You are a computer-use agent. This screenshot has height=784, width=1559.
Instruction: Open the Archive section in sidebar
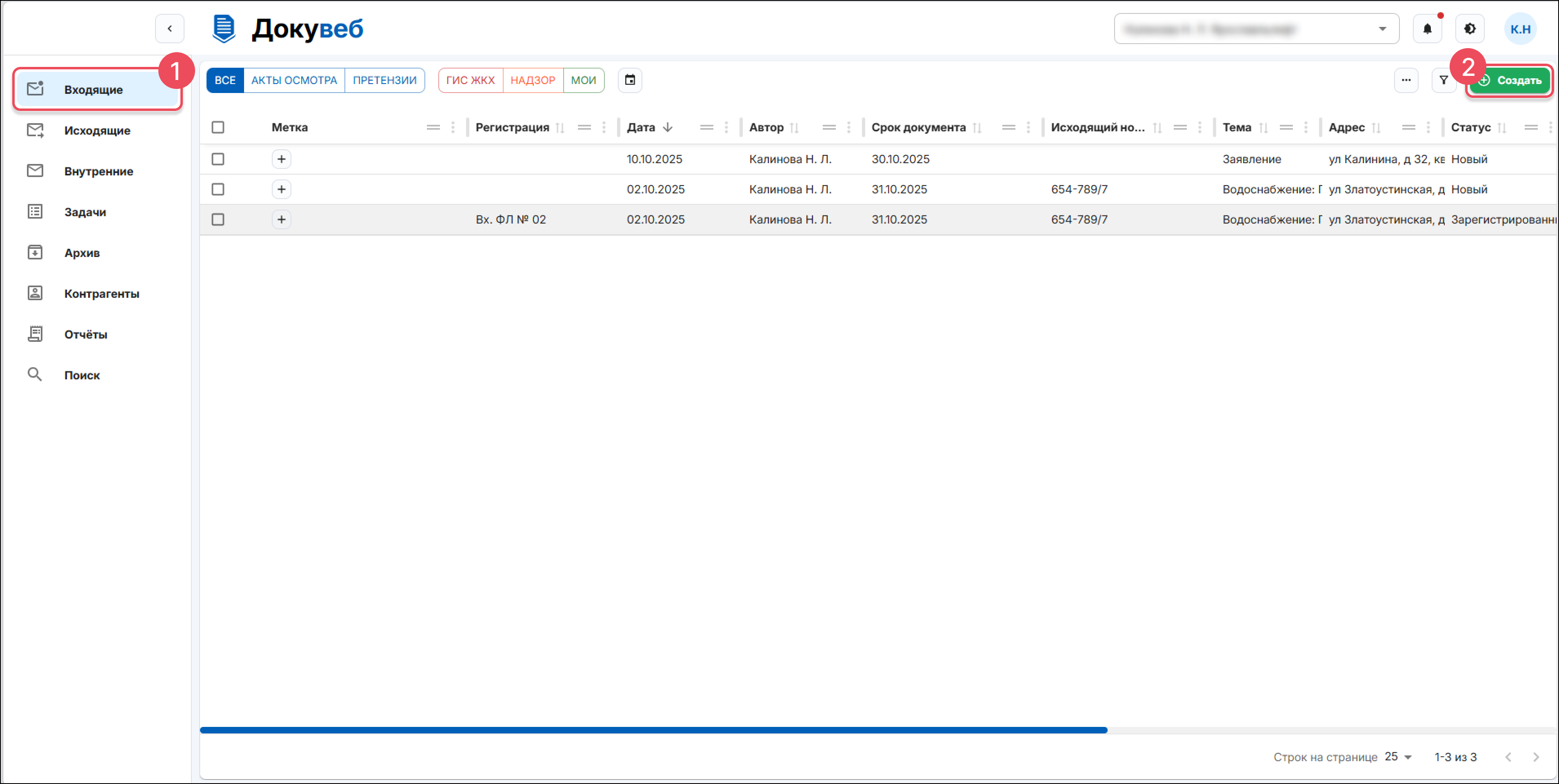coord(82,253)
